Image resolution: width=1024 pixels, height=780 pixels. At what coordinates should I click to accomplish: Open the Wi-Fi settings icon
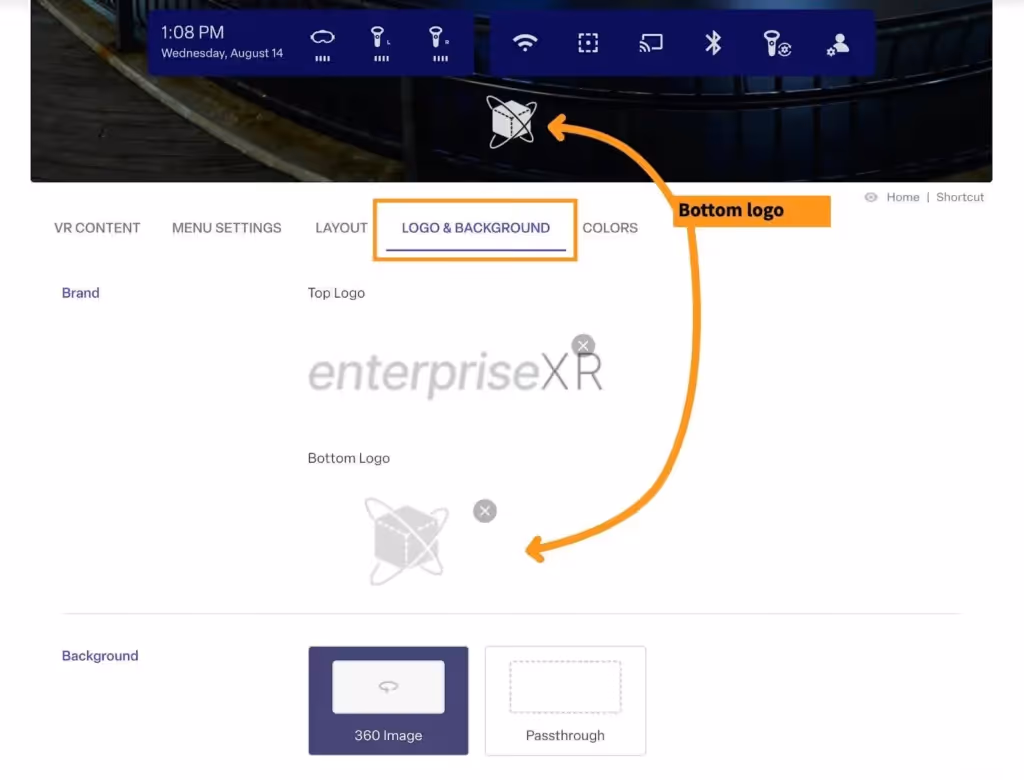click(x=525, y=43)
